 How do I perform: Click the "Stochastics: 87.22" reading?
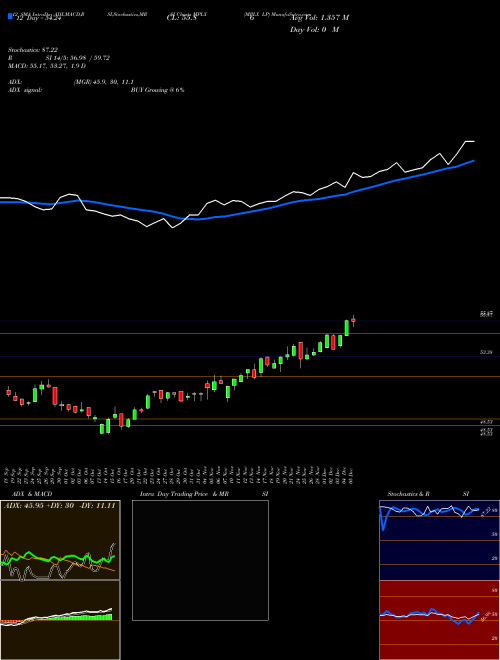pyautogui.click(x=33, y=50)
